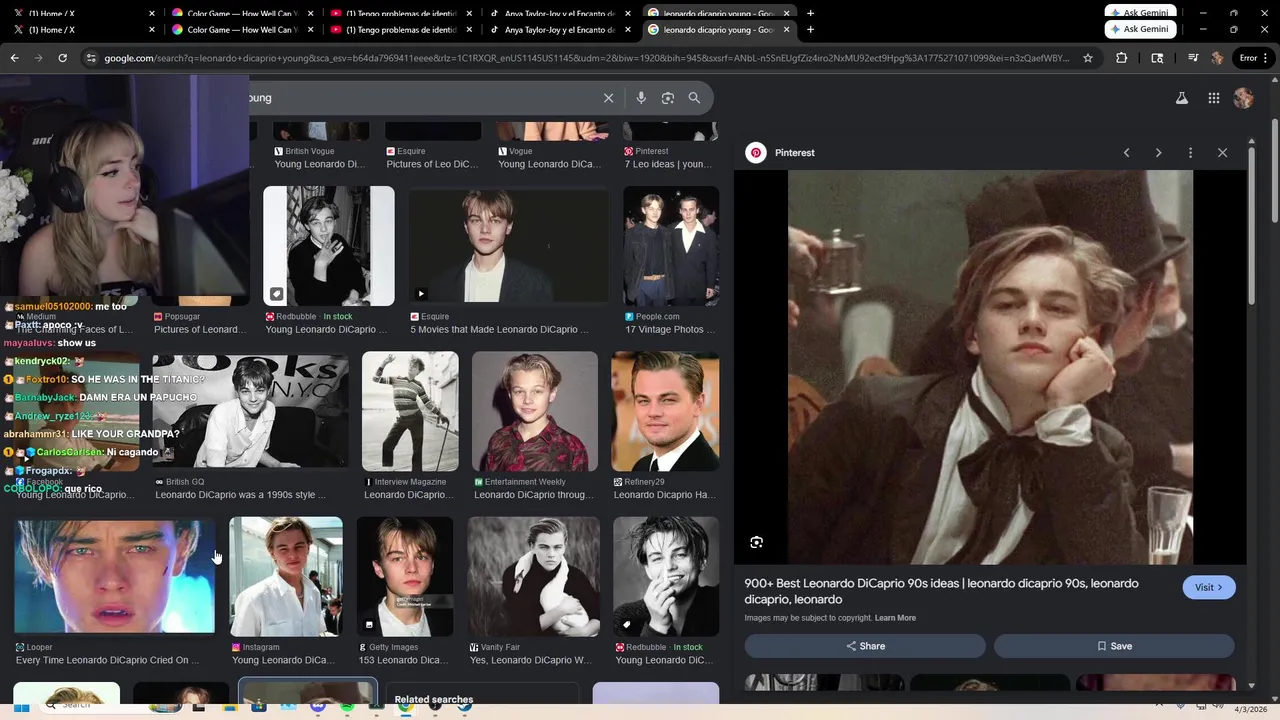Click the large preview image of DiCaprio
This screenshot has height=720, width=1280.
(990, 367)
